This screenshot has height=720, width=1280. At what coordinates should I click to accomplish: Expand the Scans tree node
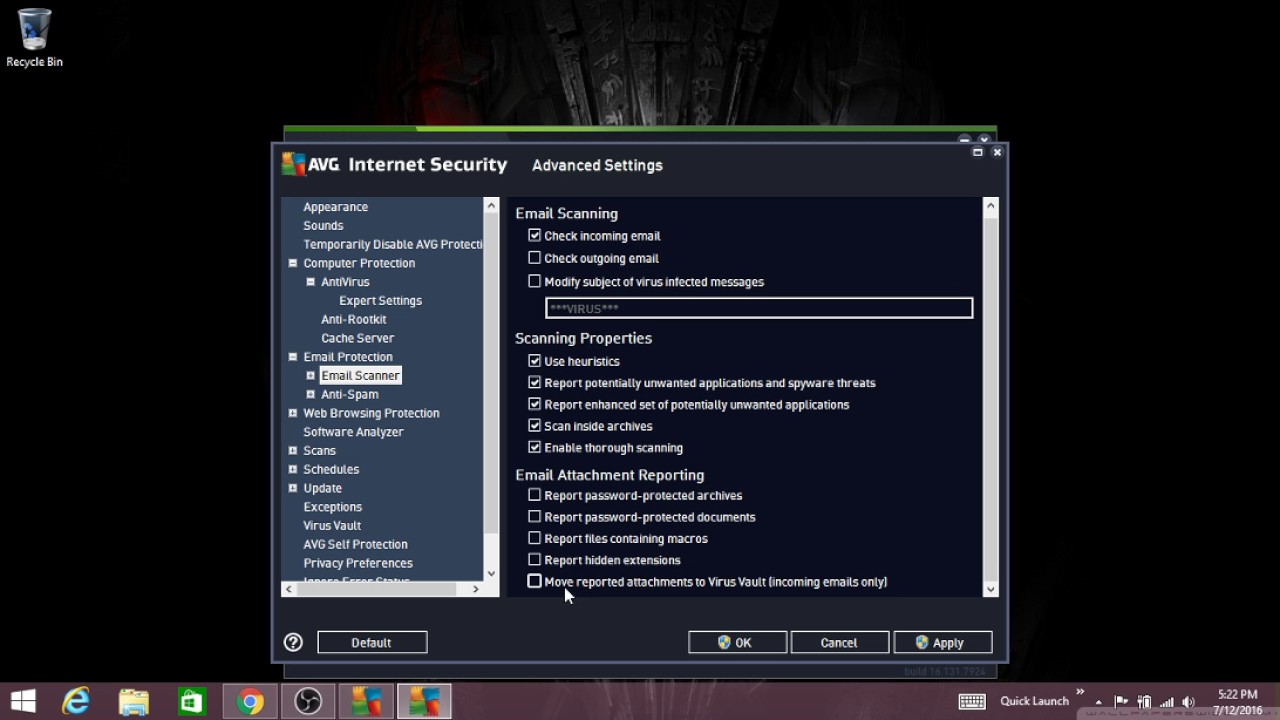(x=293, y=450)
